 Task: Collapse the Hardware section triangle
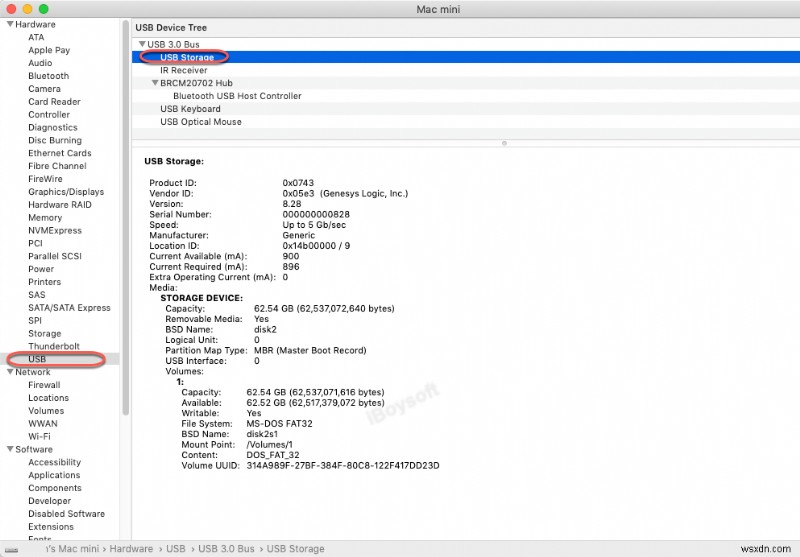click(x=10, y=24)
